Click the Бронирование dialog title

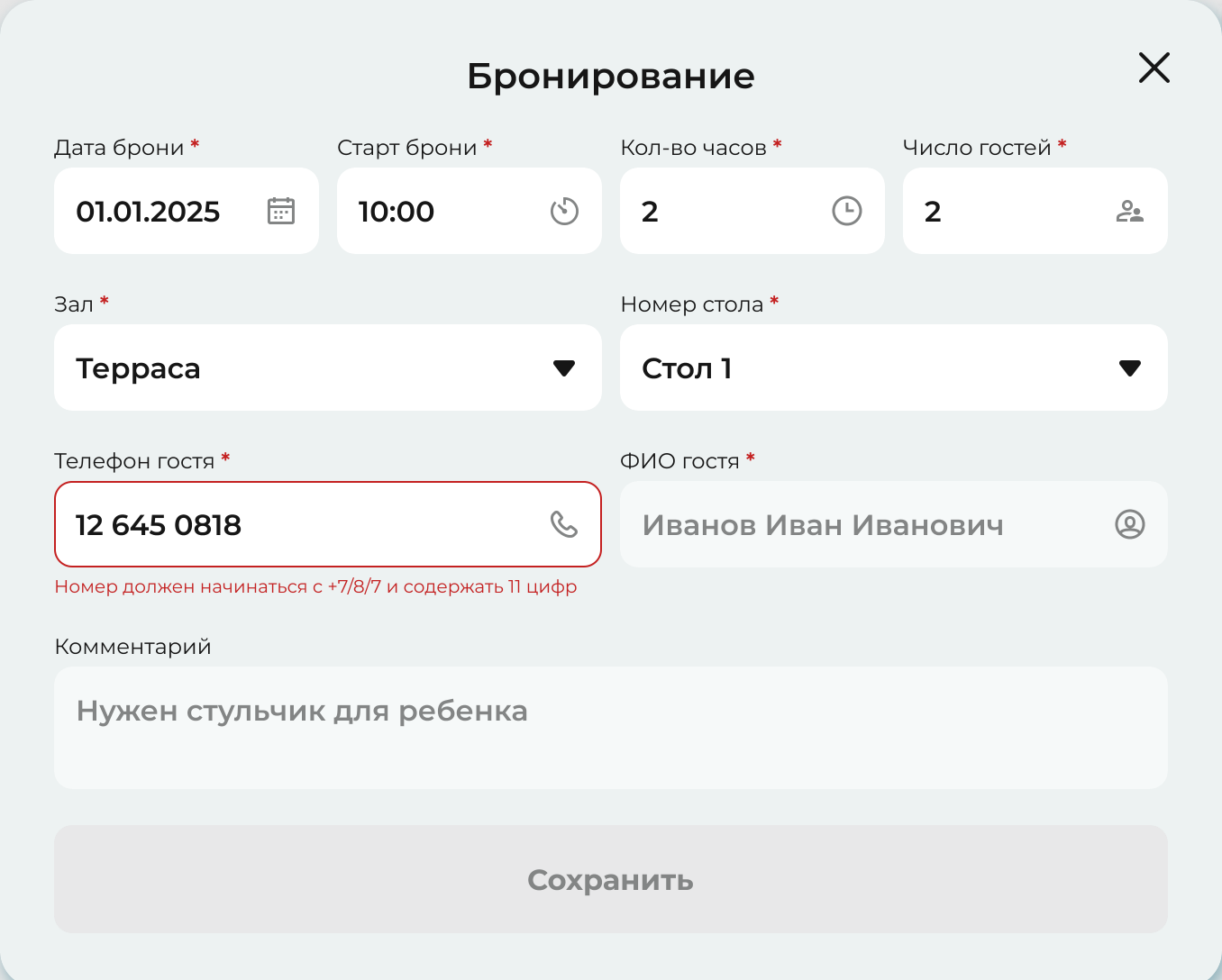[x=611, y=77]
